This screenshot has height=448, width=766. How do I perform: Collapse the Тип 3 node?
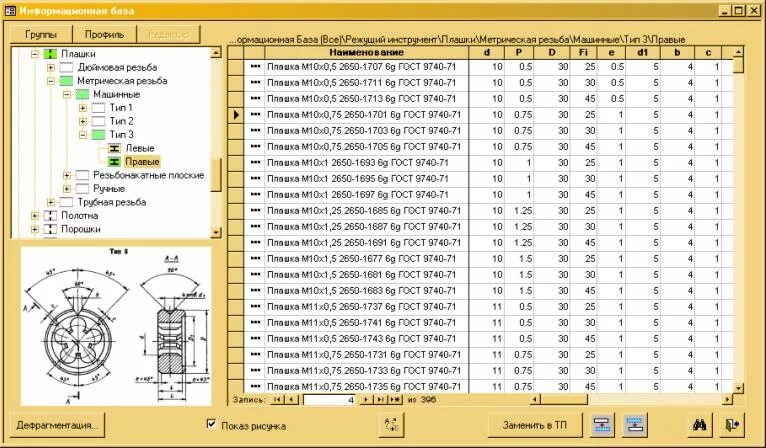pos(83,135)
